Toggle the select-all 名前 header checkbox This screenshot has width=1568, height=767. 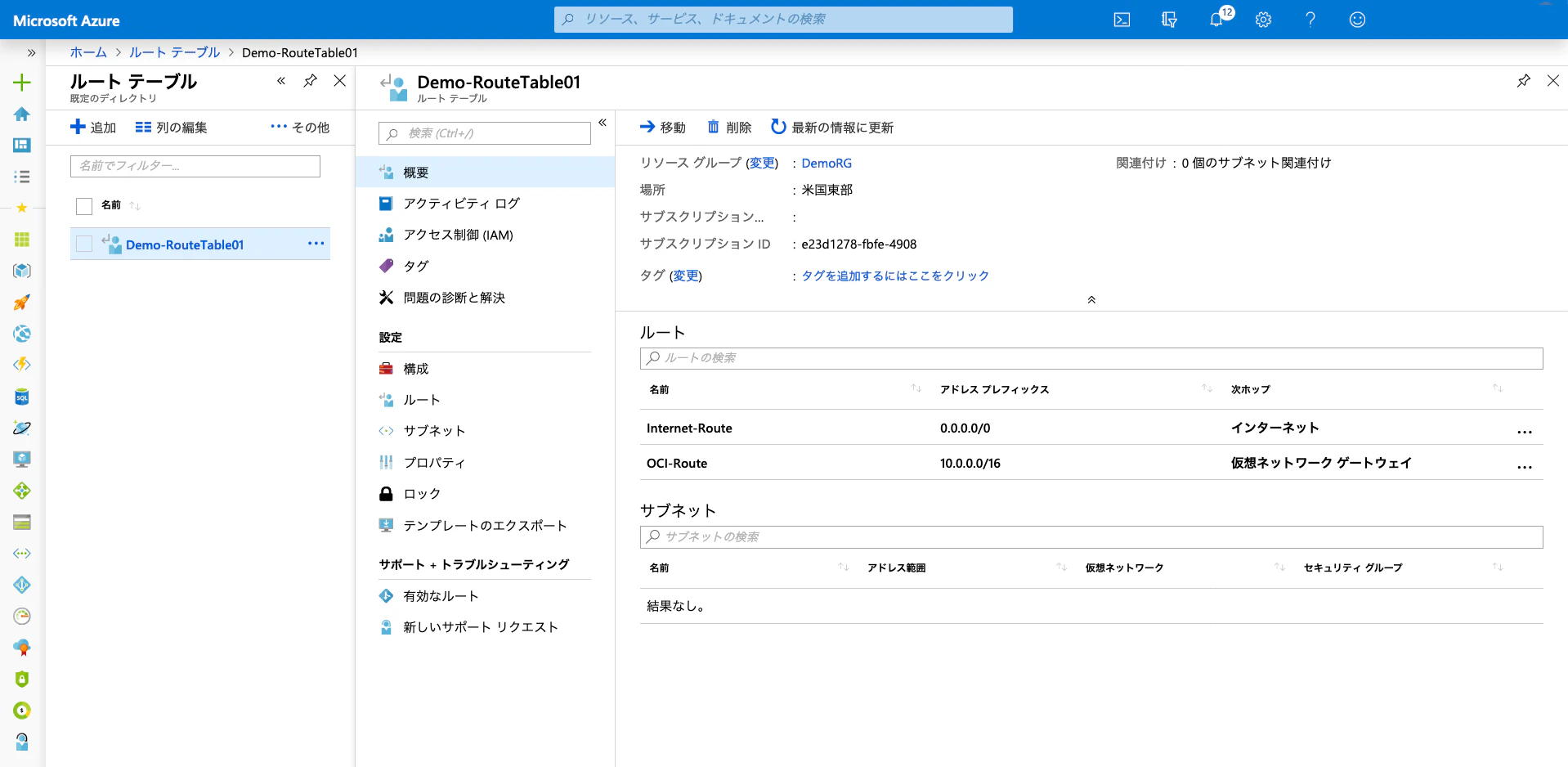tap(83, 206)
